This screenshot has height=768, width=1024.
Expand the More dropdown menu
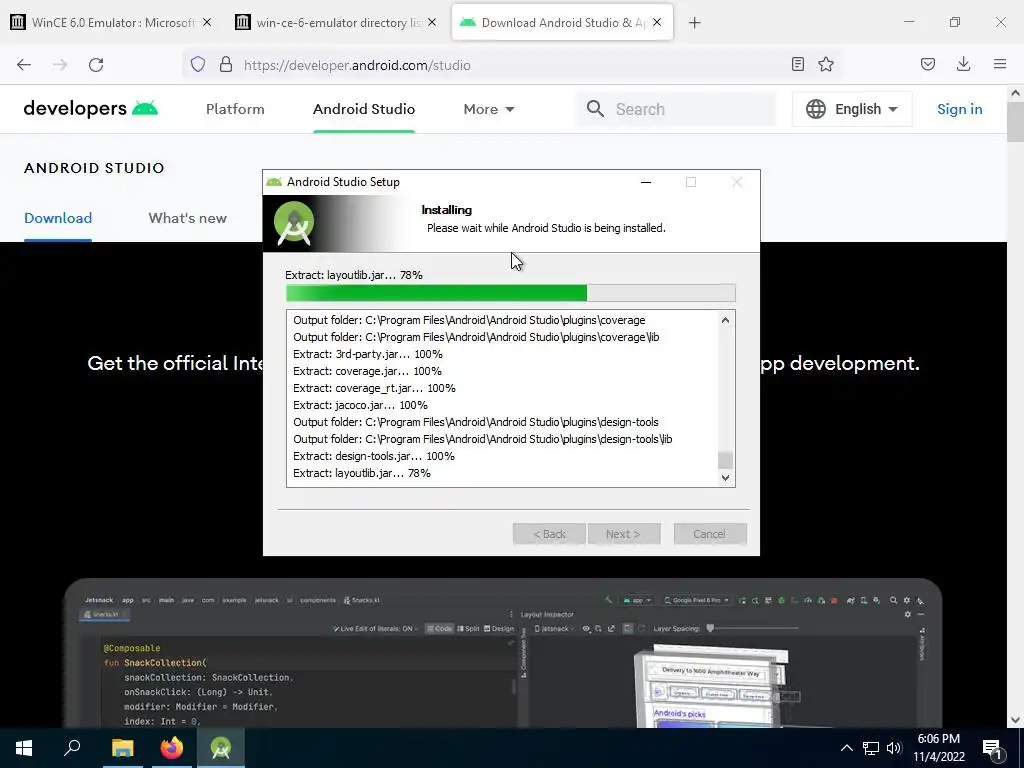click(489, 109)
